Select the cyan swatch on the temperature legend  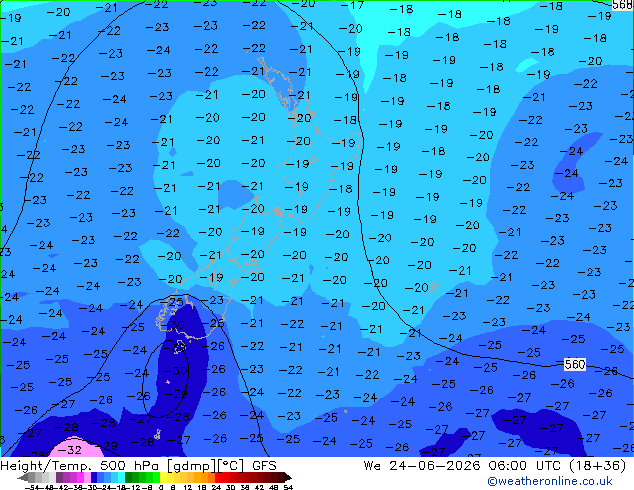click(x=121, y=477)
